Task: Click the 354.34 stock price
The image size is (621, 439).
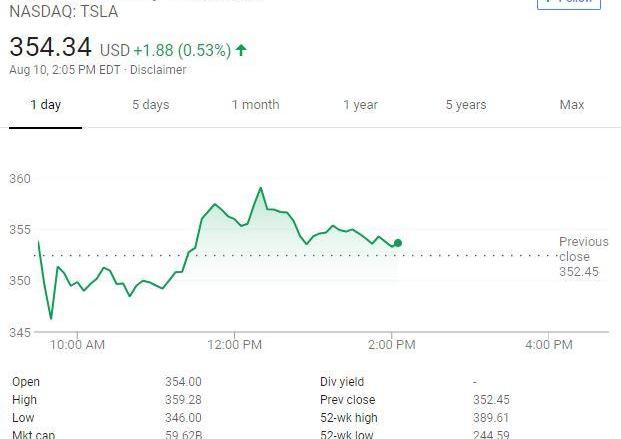Action: 50,46
